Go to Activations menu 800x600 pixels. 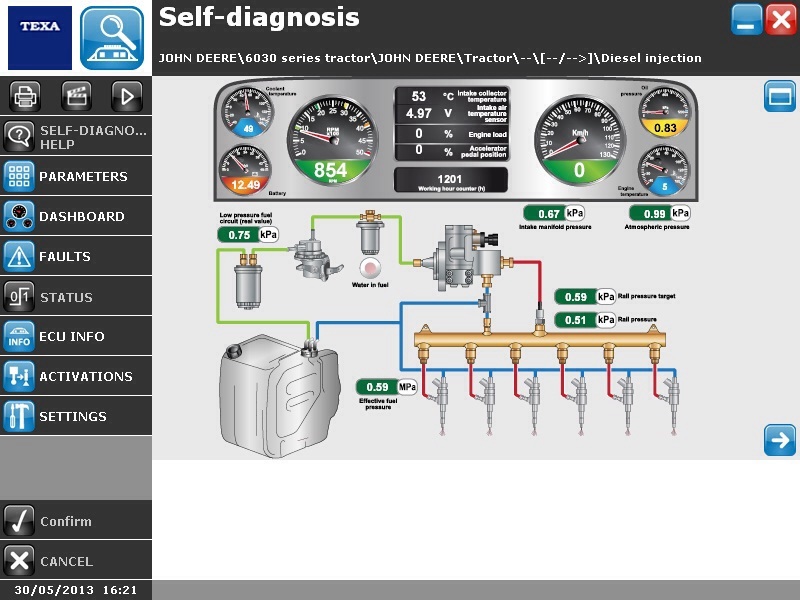[x=76, y=376]
